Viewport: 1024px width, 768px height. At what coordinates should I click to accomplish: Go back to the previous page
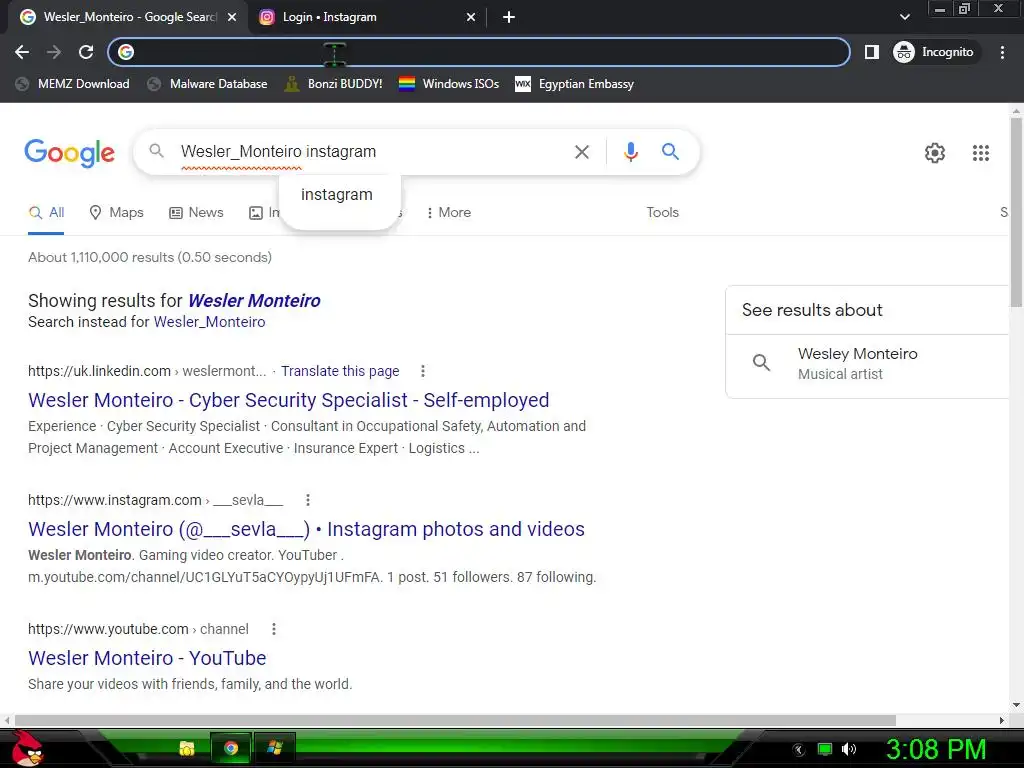tap(22, 52)
